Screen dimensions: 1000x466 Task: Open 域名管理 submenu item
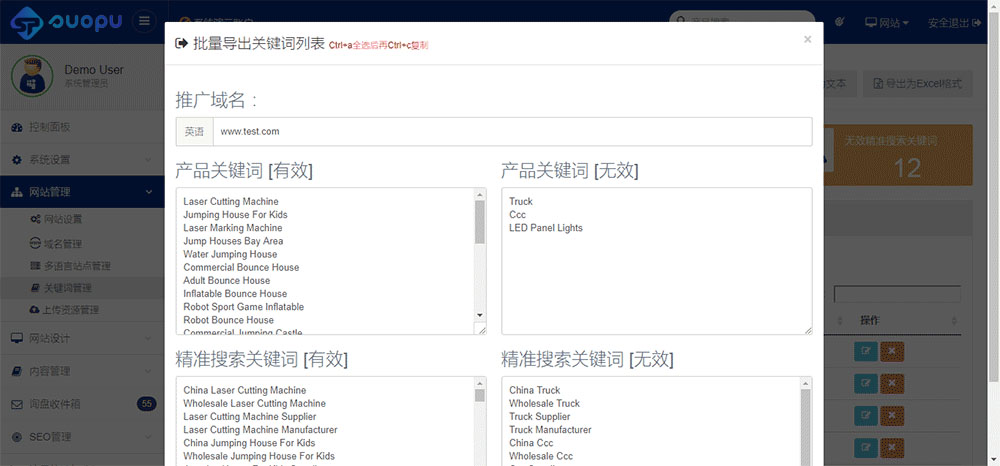point(62,243)
